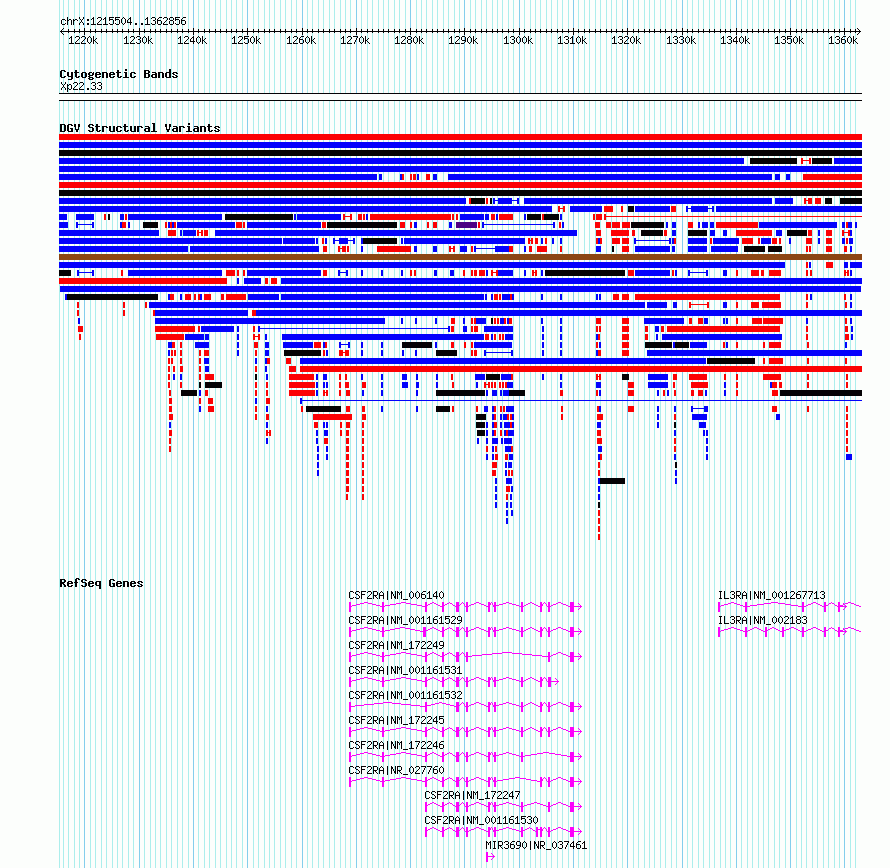Click the 1340k ruler tick label
890x868 pixels.
pos(734,40)
